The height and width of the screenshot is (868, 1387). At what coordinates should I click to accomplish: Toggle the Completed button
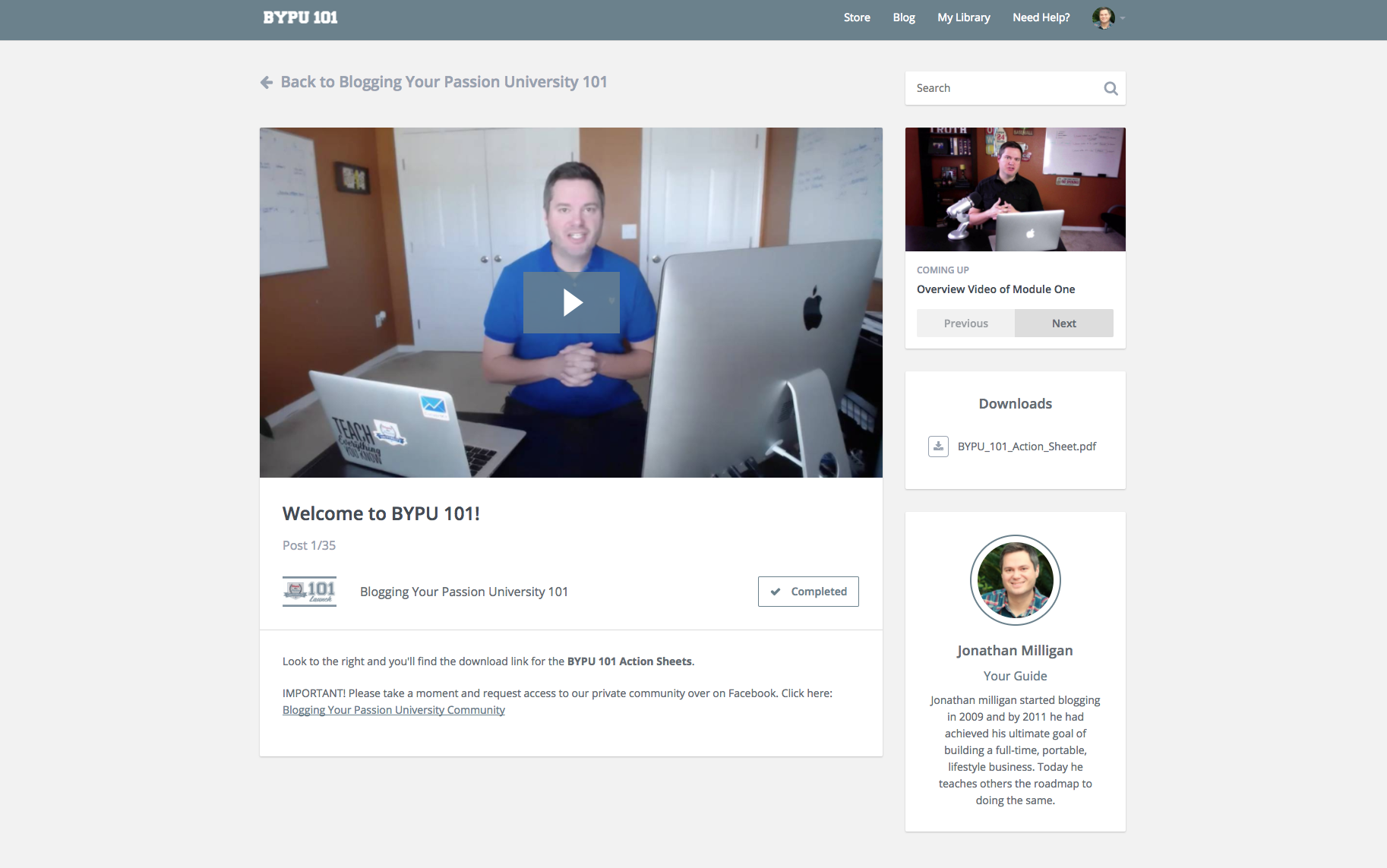(808, 592)
